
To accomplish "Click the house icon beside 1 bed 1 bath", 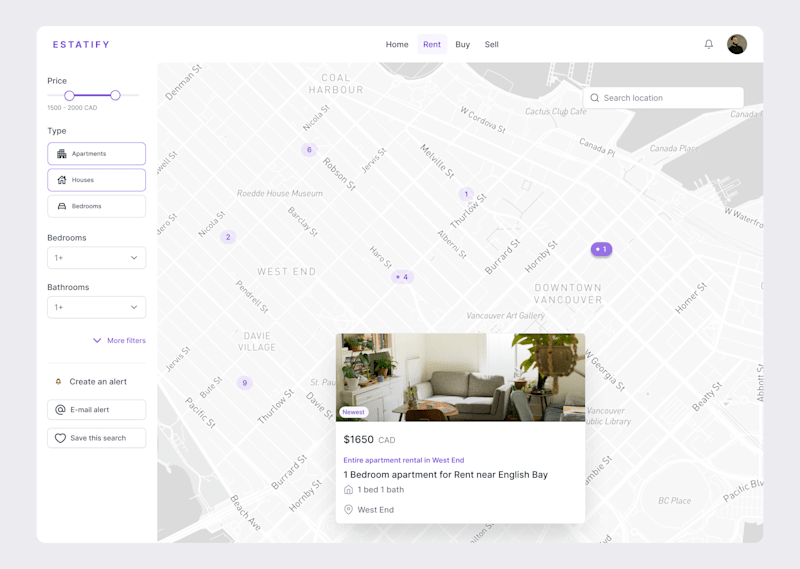I will [348, 489].
